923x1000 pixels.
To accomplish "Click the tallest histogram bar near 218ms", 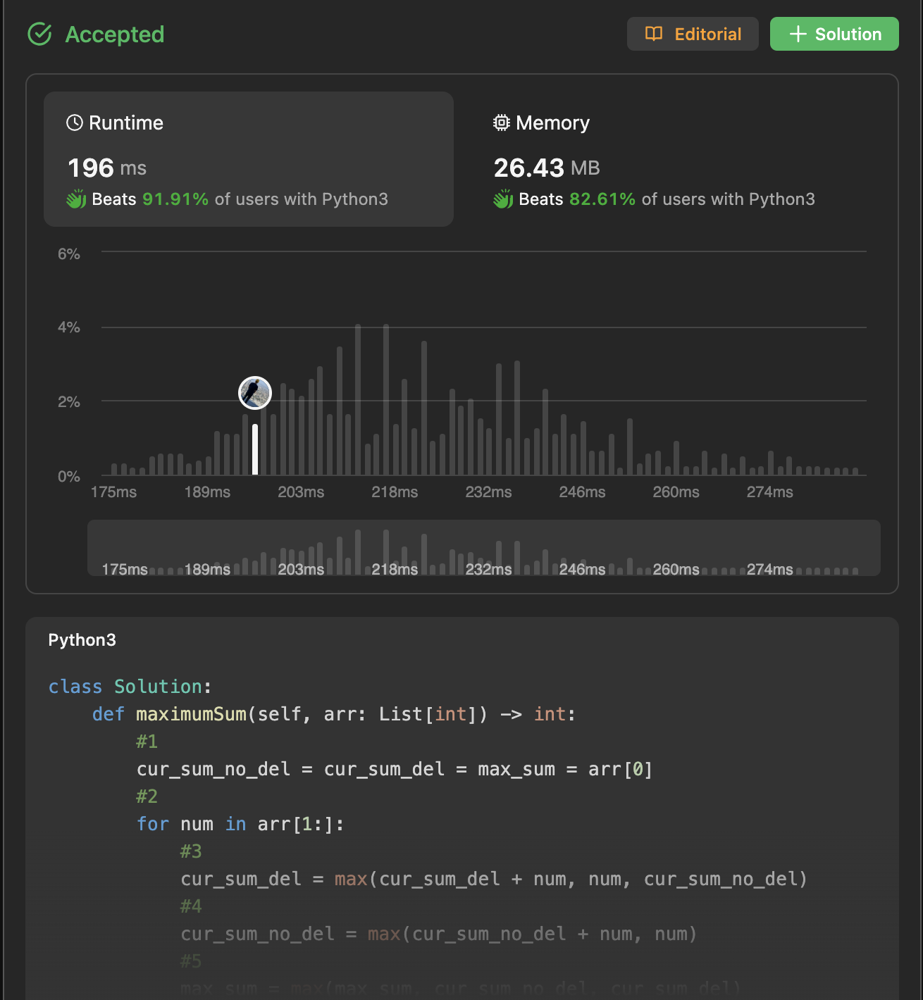I will 386,400.
